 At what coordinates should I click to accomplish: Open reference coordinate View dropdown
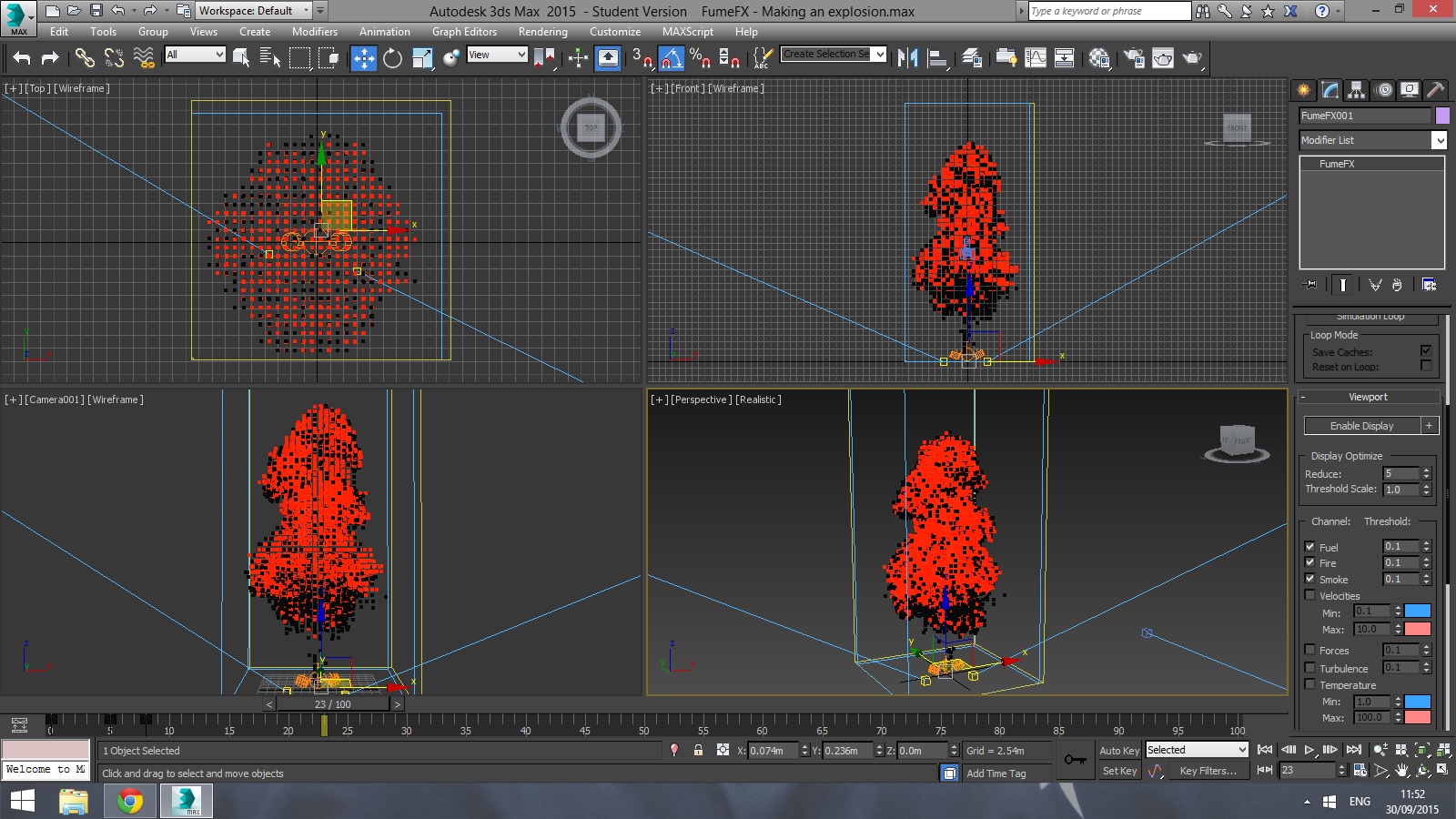497,55
